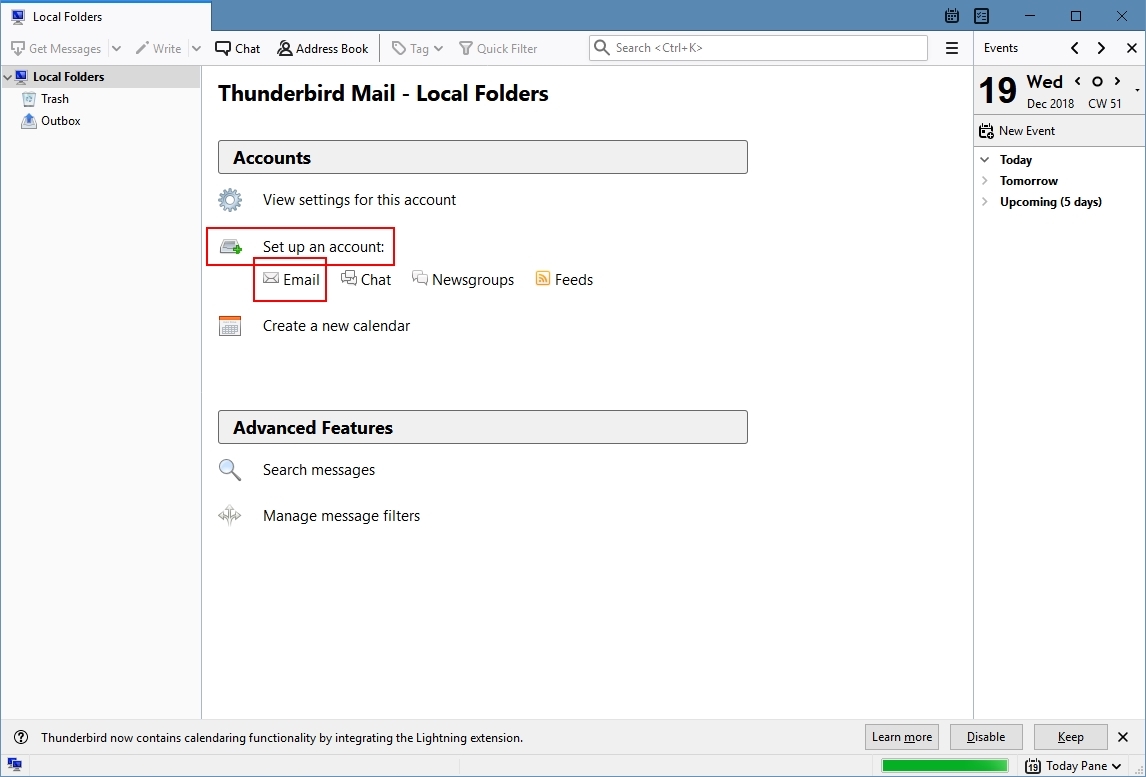Open the Write button dropdown arrow
The height and width of the screenshot is (777, 1146).
point(196,48)
